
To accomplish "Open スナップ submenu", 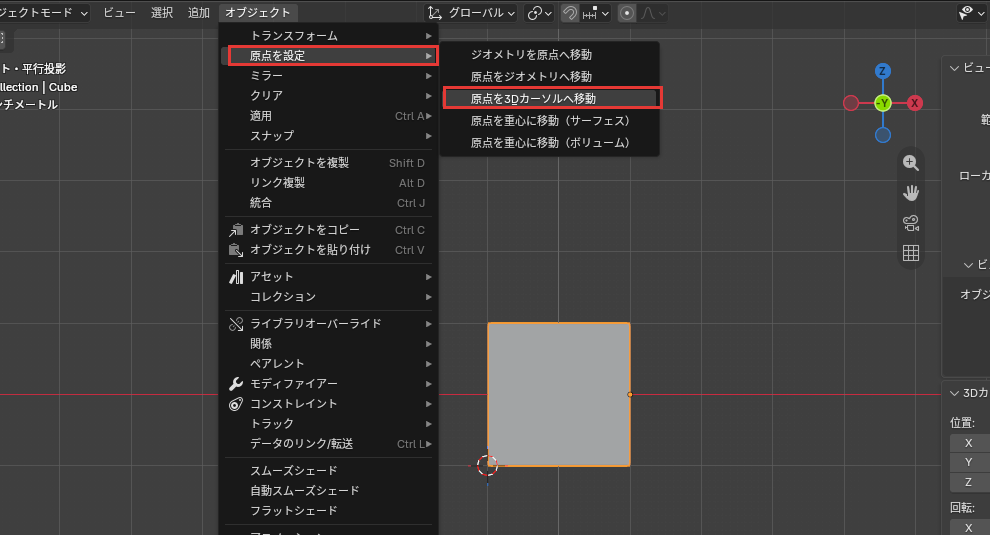I will (x=329, y=136).
